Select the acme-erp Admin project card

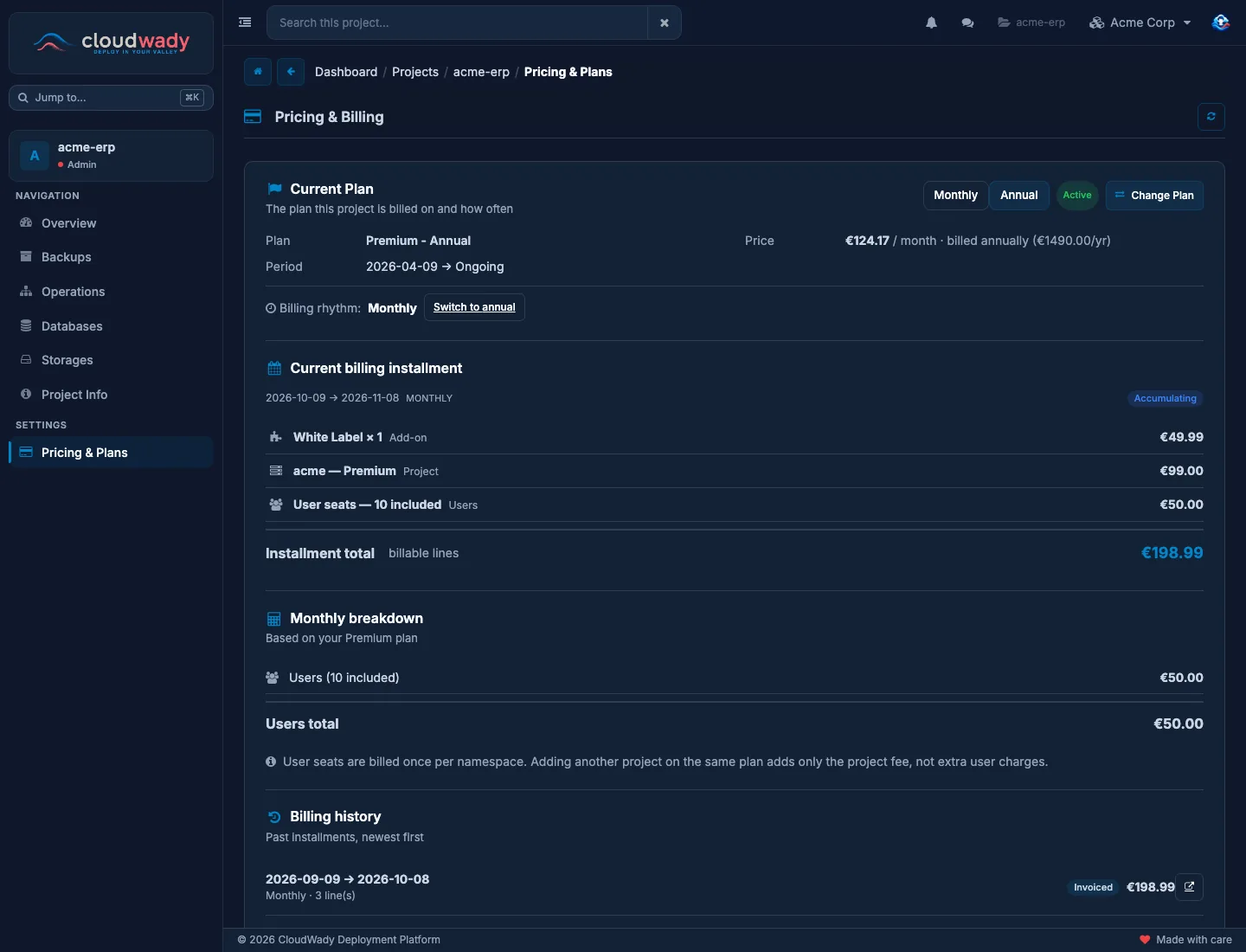[x=111, y=156]
